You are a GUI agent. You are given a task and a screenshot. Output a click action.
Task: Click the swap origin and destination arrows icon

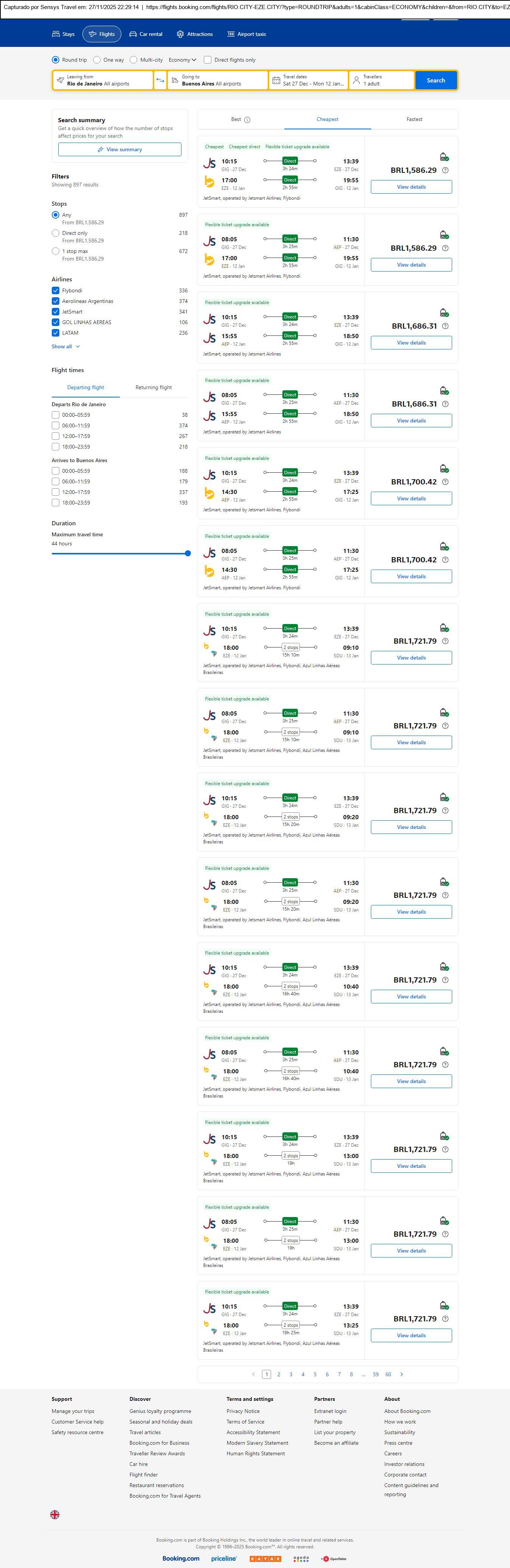(160, 80)
